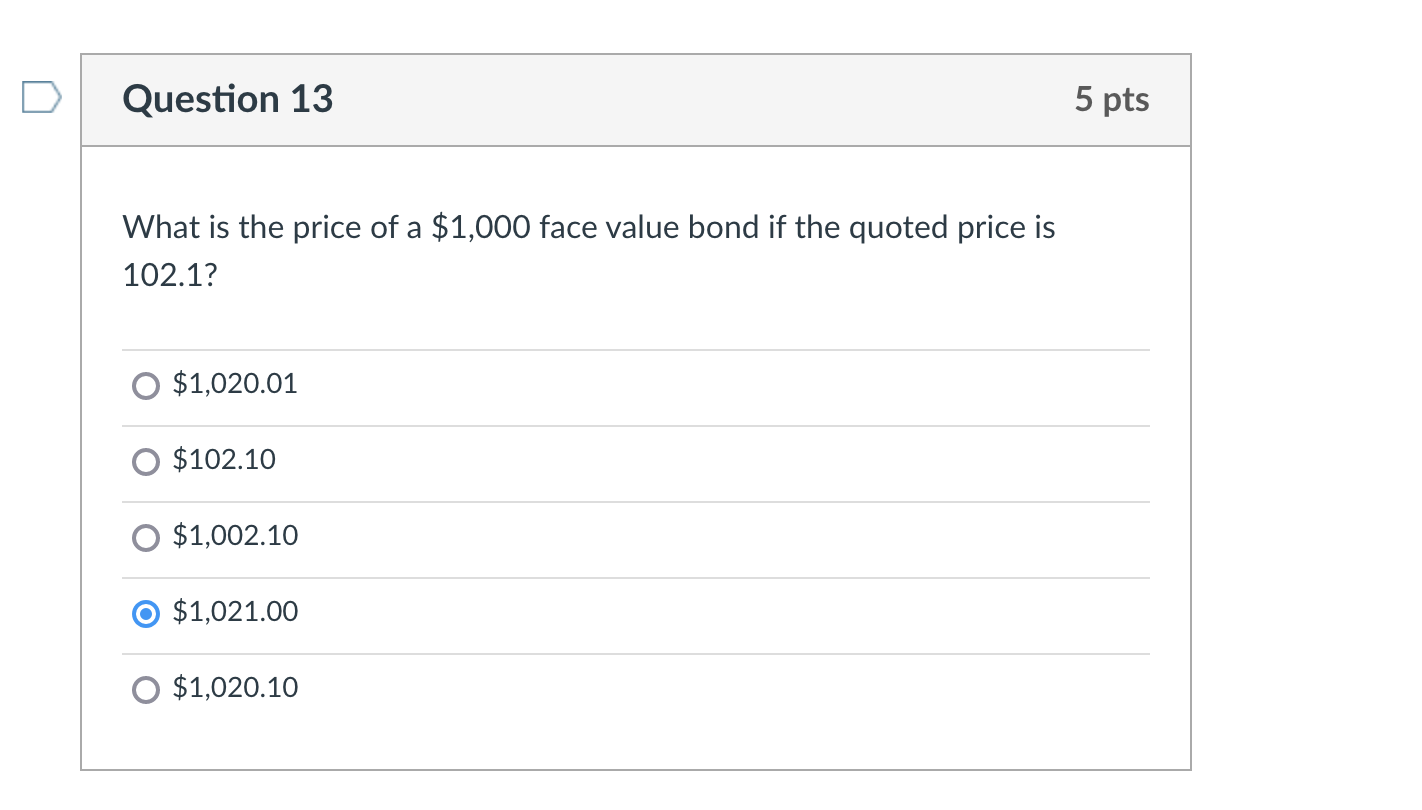Viewport: 1422px width, 810px height.
Task: Choose the $1,002.10 radio button
Action: pyautogui.click(x=145, y=537)
